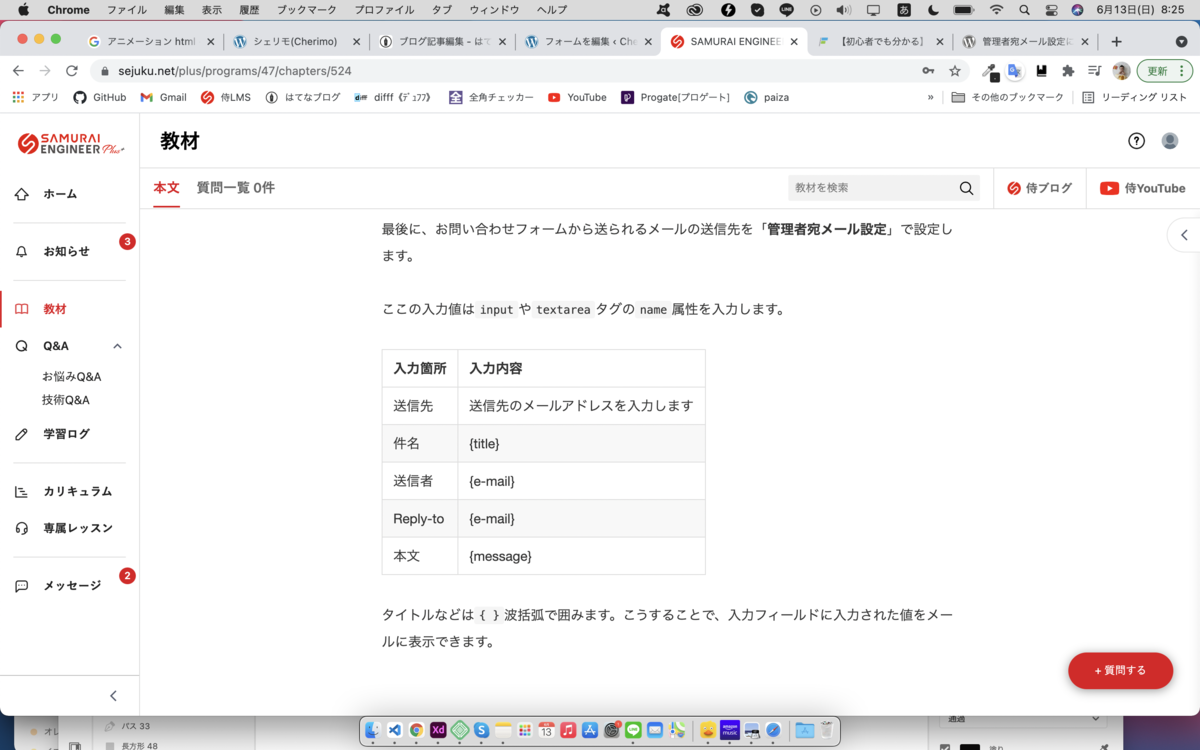
Task: Click the user profile avatar icon
Action: click(1170, 141)
